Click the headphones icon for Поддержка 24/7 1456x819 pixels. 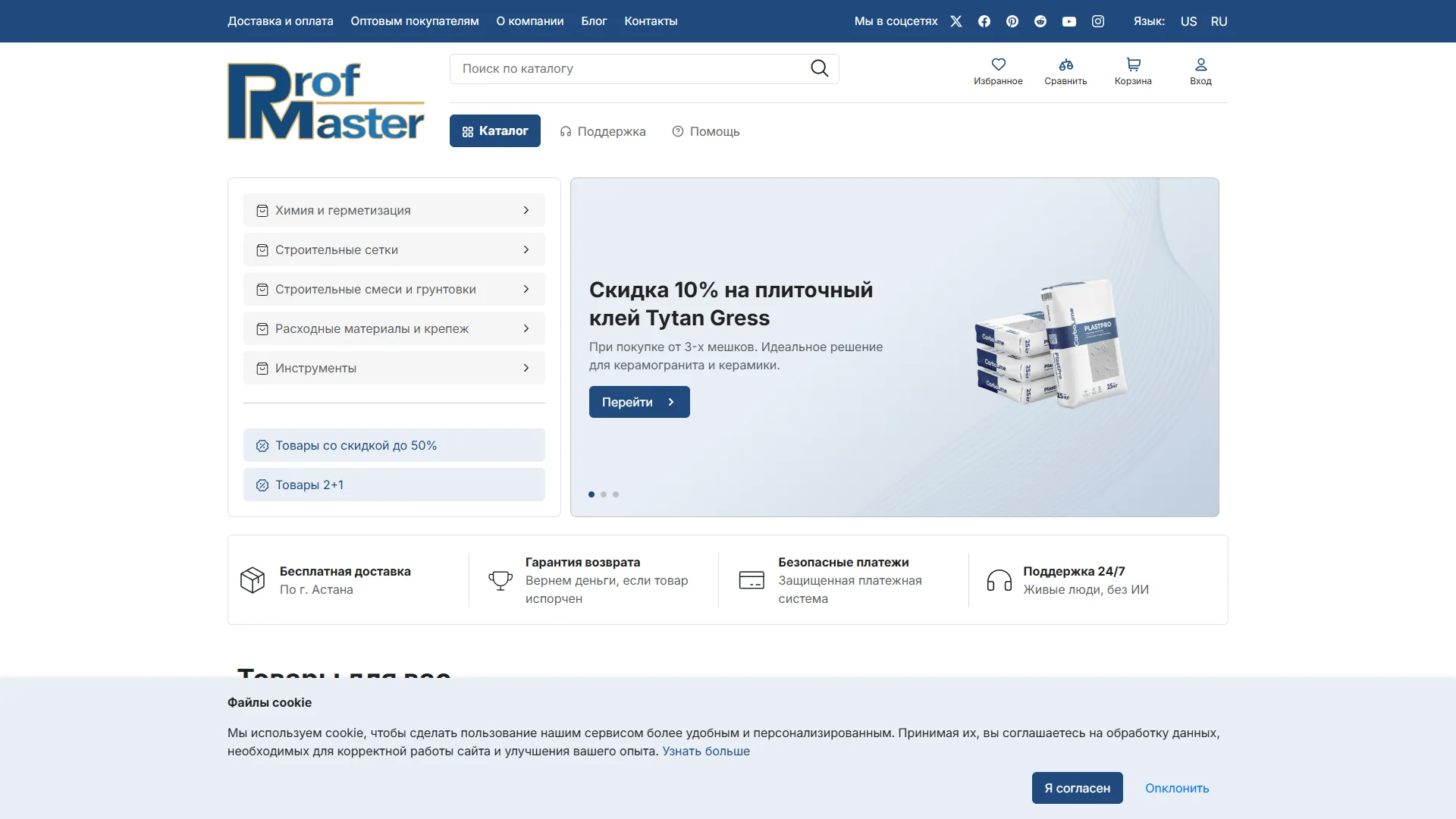[x=999, y=580]
